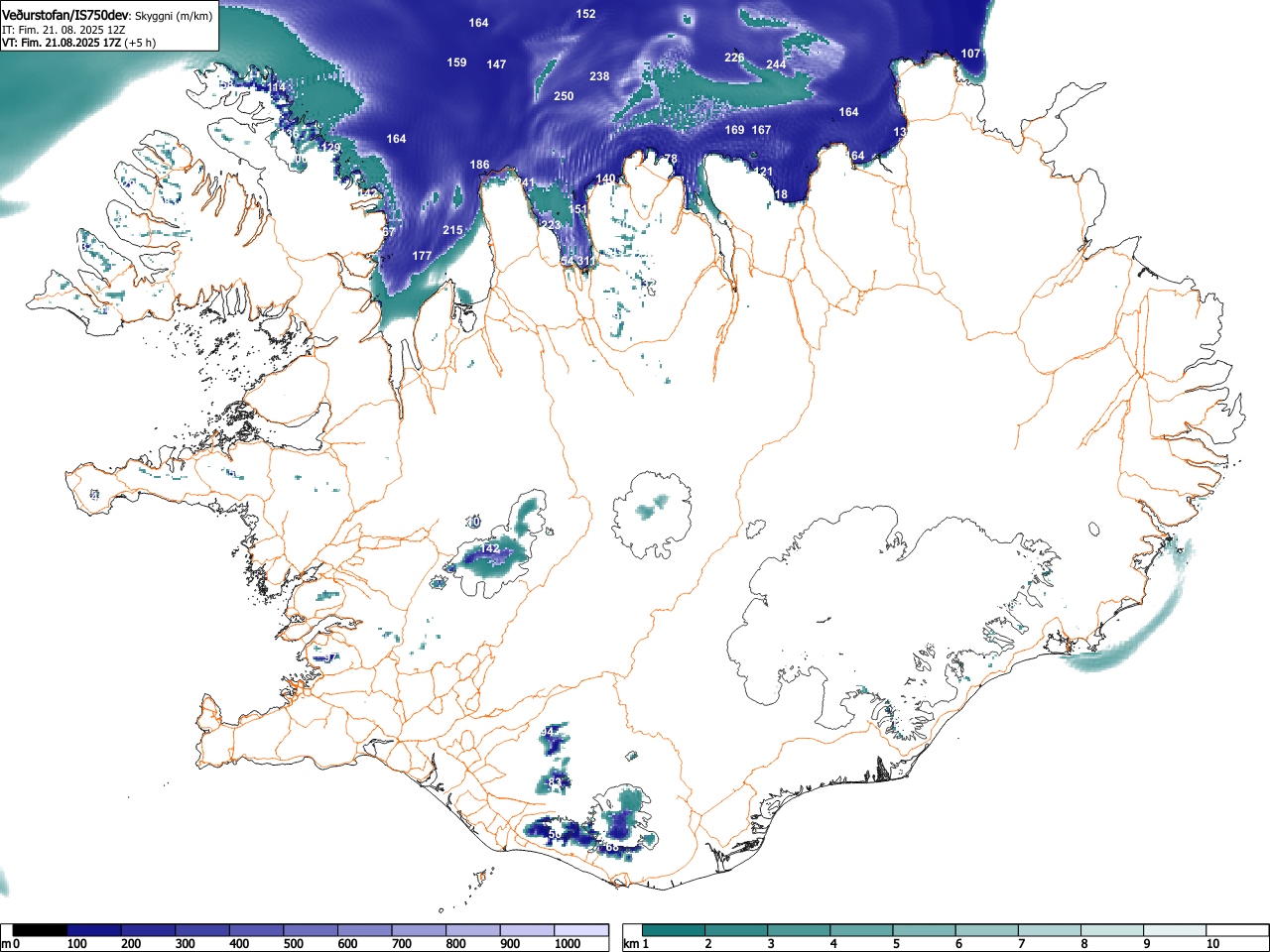This screenshot has height=952, width=1270.
Task: Click the Veðurstofan/IS750dev title text
Action: pyautogui.click(x=65, y=16)
